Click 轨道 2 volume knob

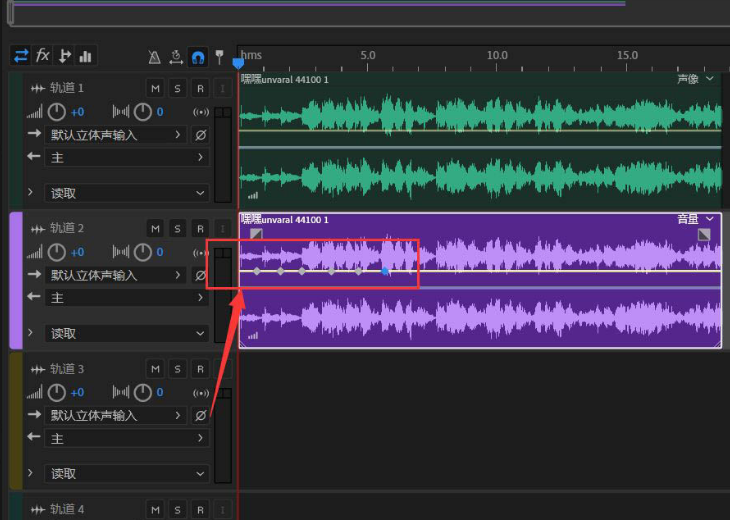tap(57, 252)
